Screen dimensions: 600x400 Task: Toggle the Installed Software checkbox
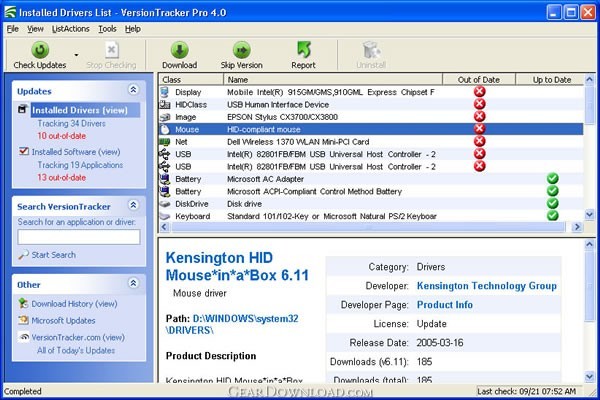pos(24,151)
